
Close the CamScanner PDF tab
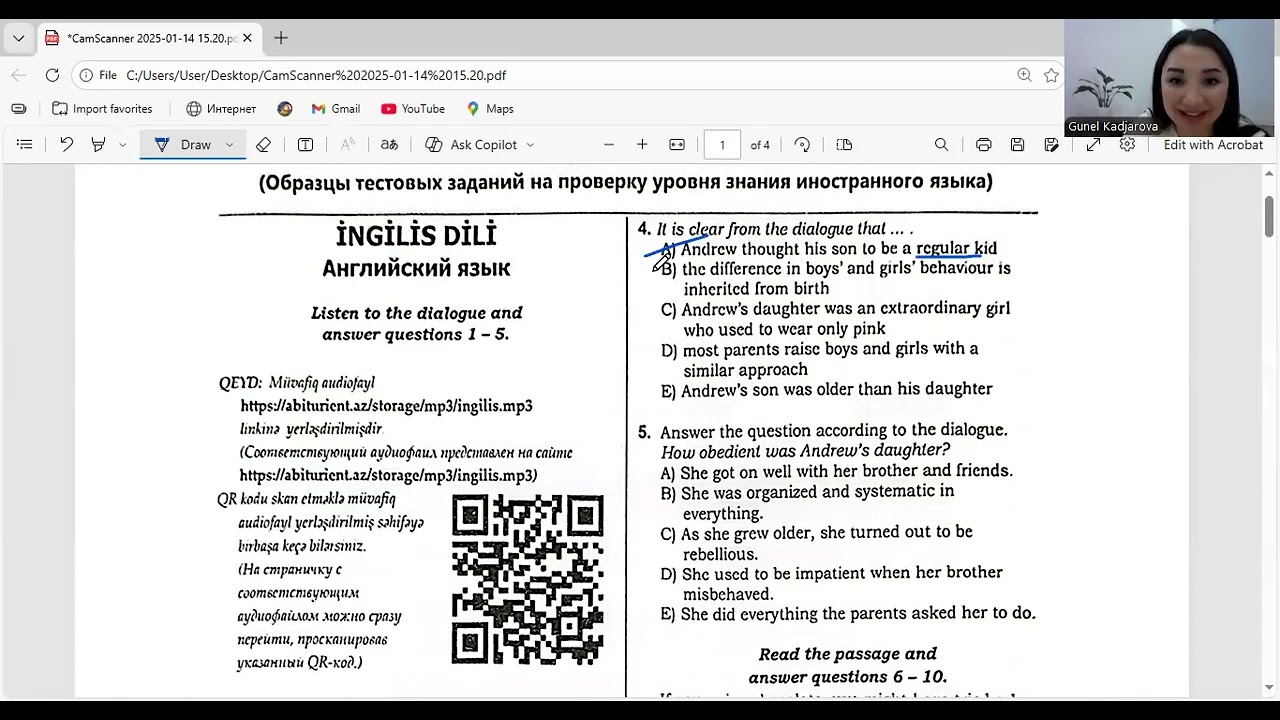[x=247, y=38]
